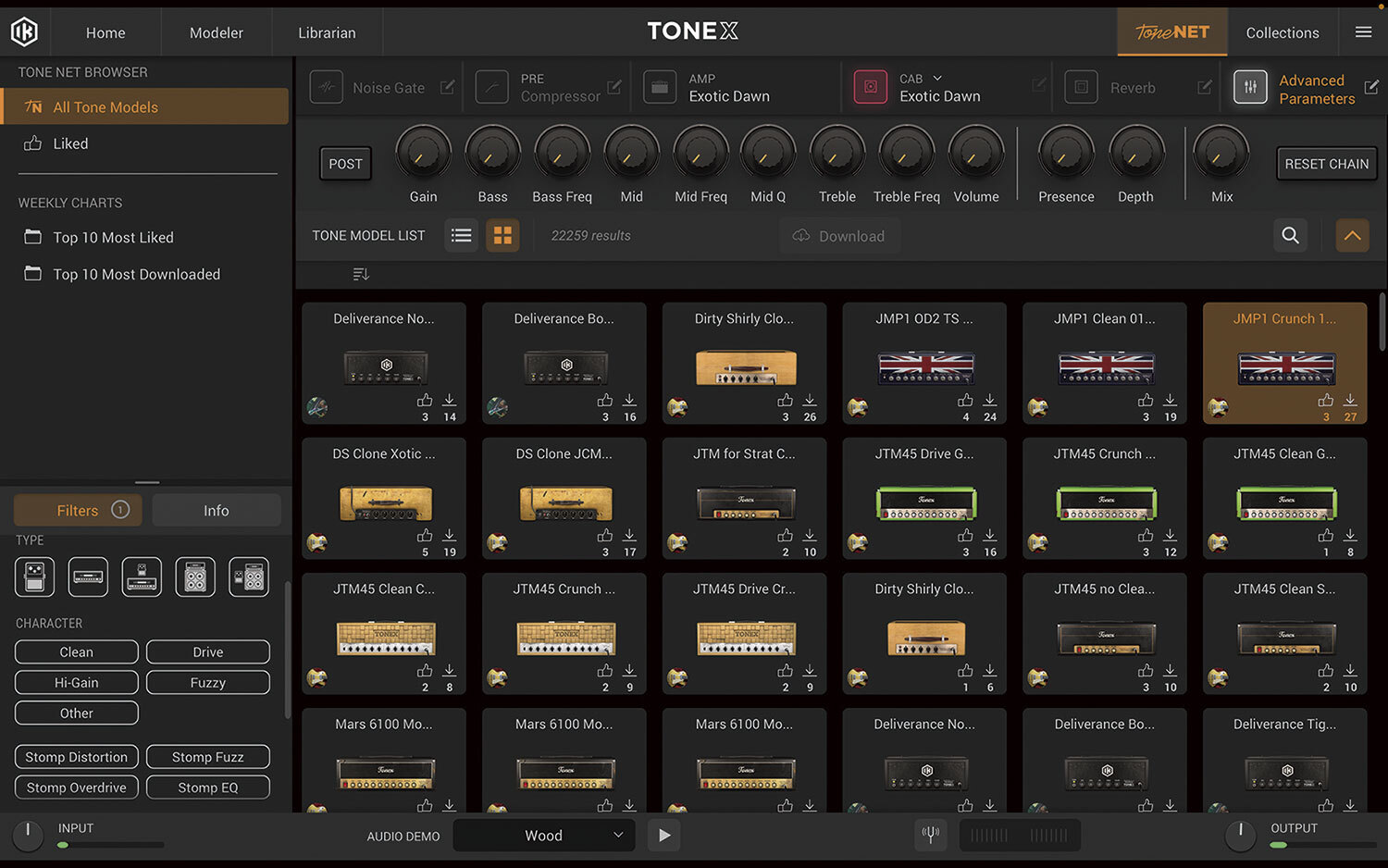Viewport: 1388px width, 868px height.
Task: Collapse panel with orange chevron
Action: point(1352,236)
